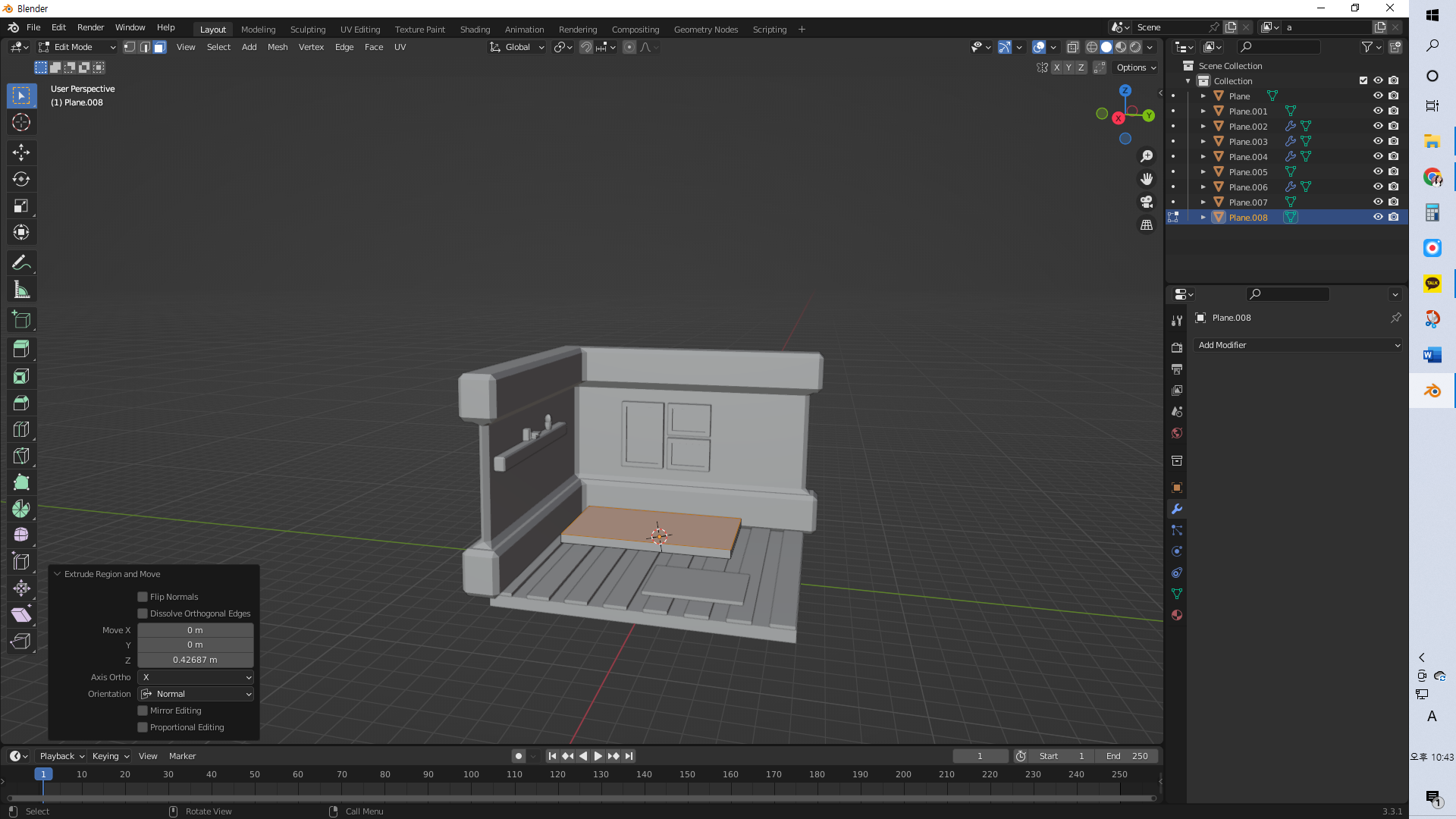Viewport: 1456px width, 819px height.
Task: Open the Object Data properties tab icon
Action: 1177,594
